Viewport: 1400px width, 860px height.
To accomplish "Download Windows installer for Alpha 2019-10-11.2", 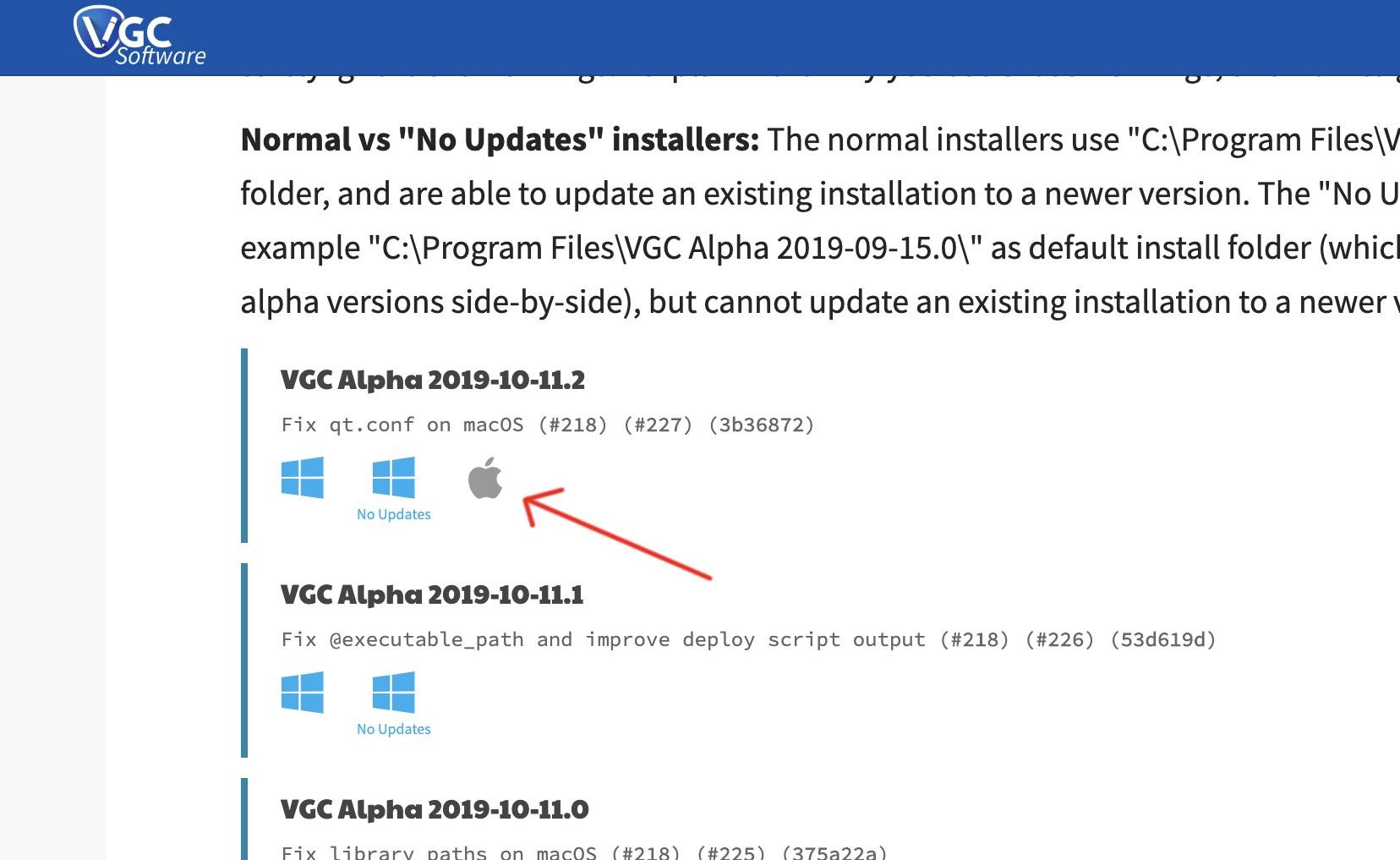I will tap(303, 478).
